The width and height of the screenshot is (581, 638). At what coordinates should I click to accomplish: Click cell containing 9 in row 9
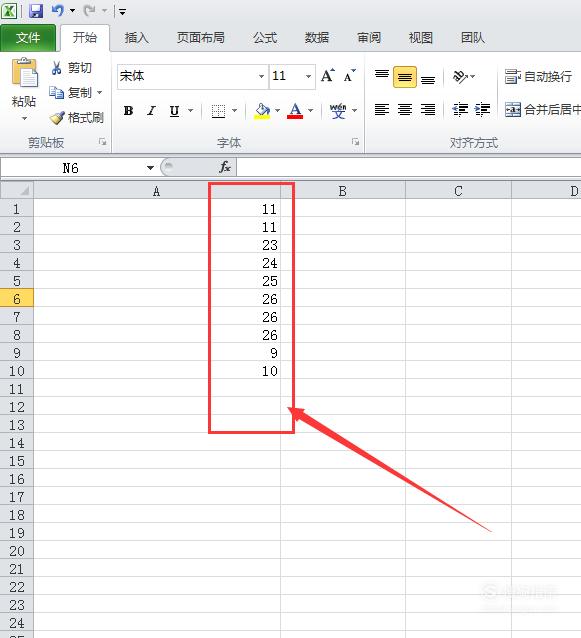click(x=157, y=353)
